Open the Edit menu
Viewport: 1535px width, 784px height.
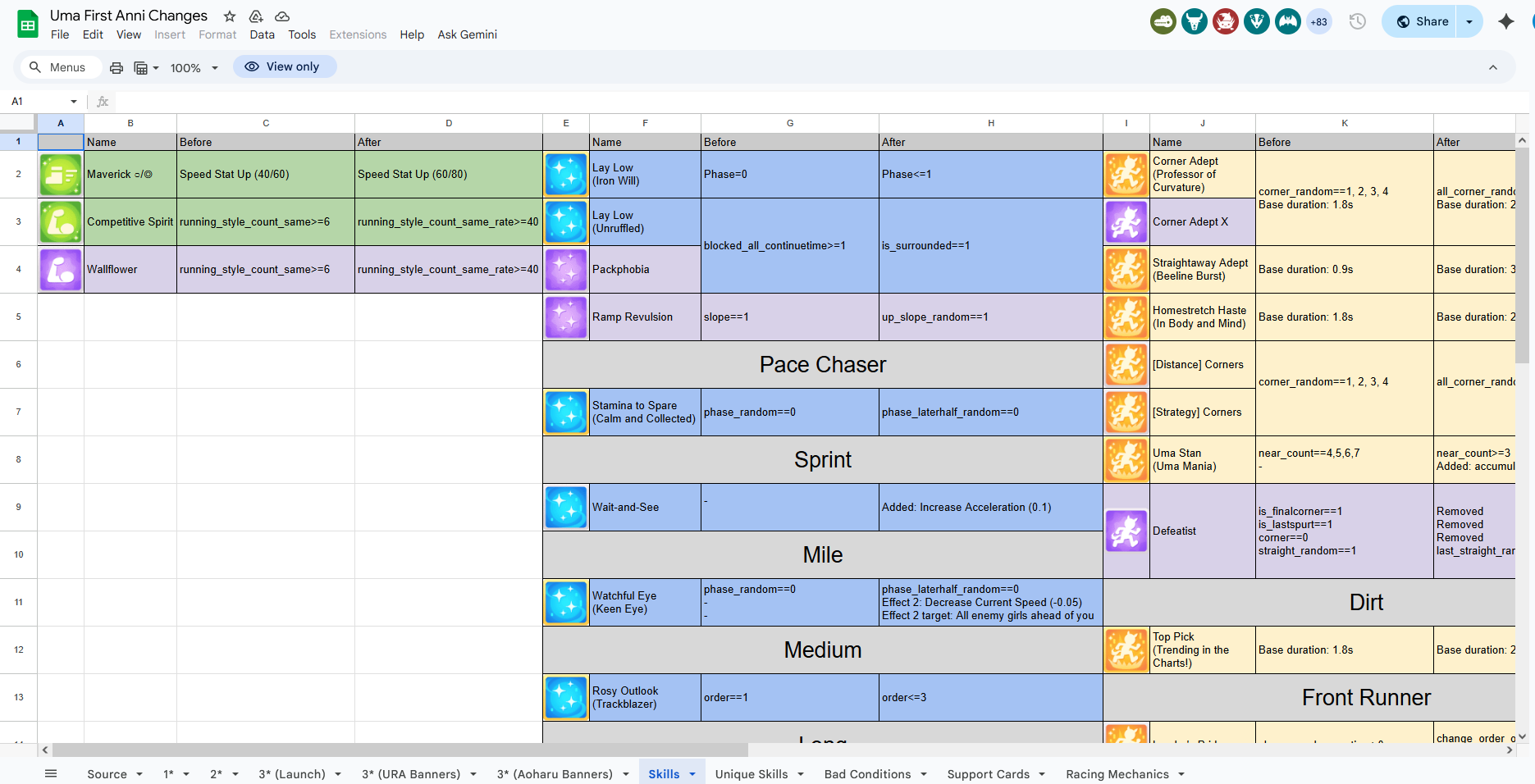coord(93,34)
